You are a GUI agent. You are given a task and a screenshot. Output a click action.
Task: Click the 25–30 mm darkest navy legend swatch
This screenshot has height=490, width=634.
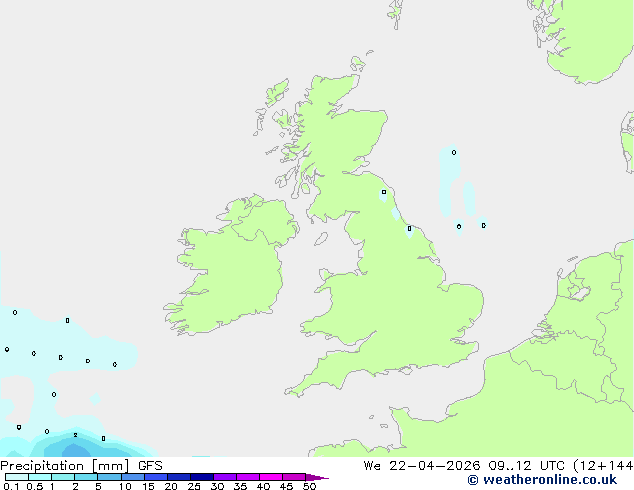tap(202, 477)
